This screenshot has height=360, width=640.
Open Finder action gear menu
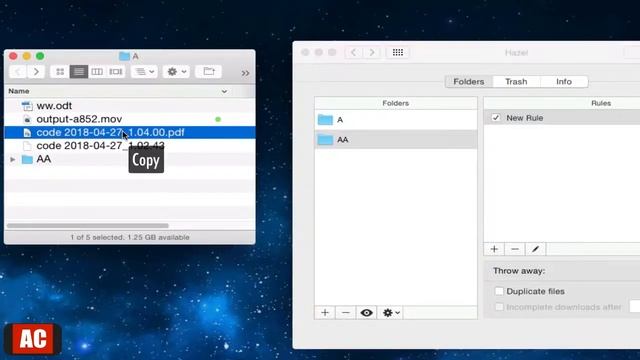coord(176,72)
